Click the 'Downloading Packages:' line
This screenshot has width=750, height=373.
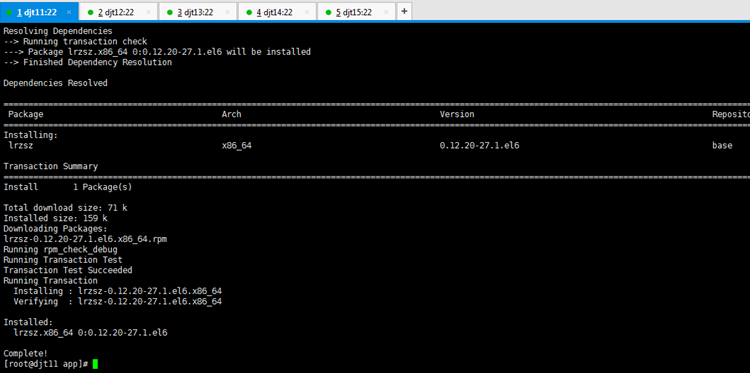click(55, 229)
